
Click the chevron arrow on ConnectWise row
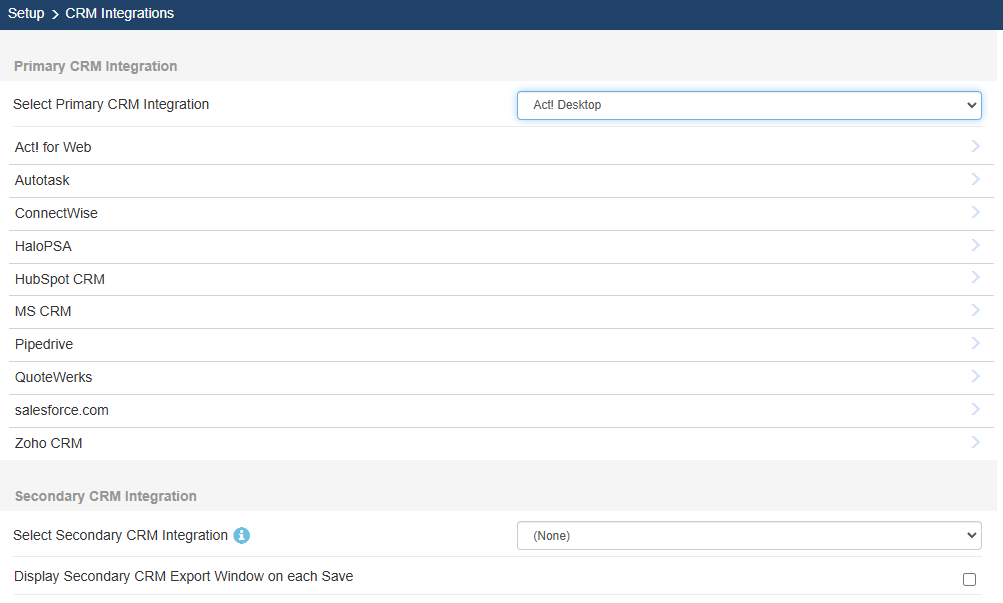(x=975, y=213)
